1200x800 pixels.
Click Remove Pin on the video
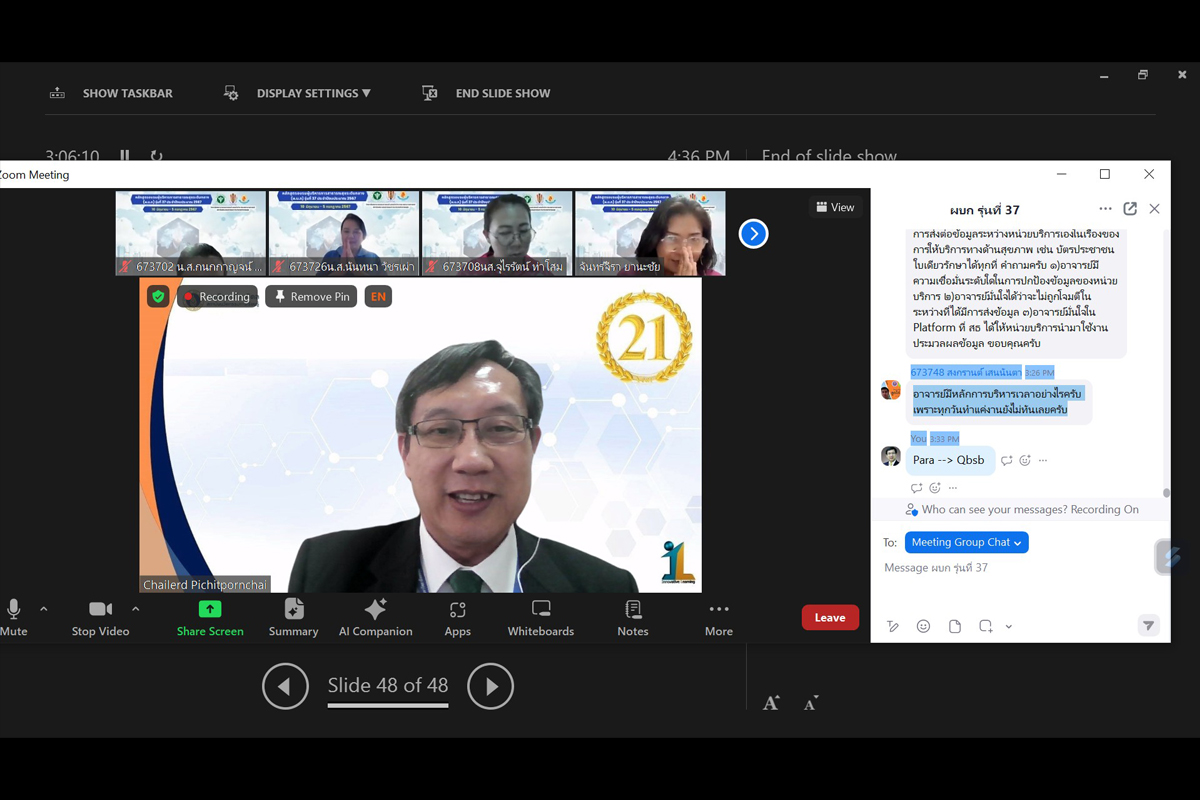click(x=311, y=297)
